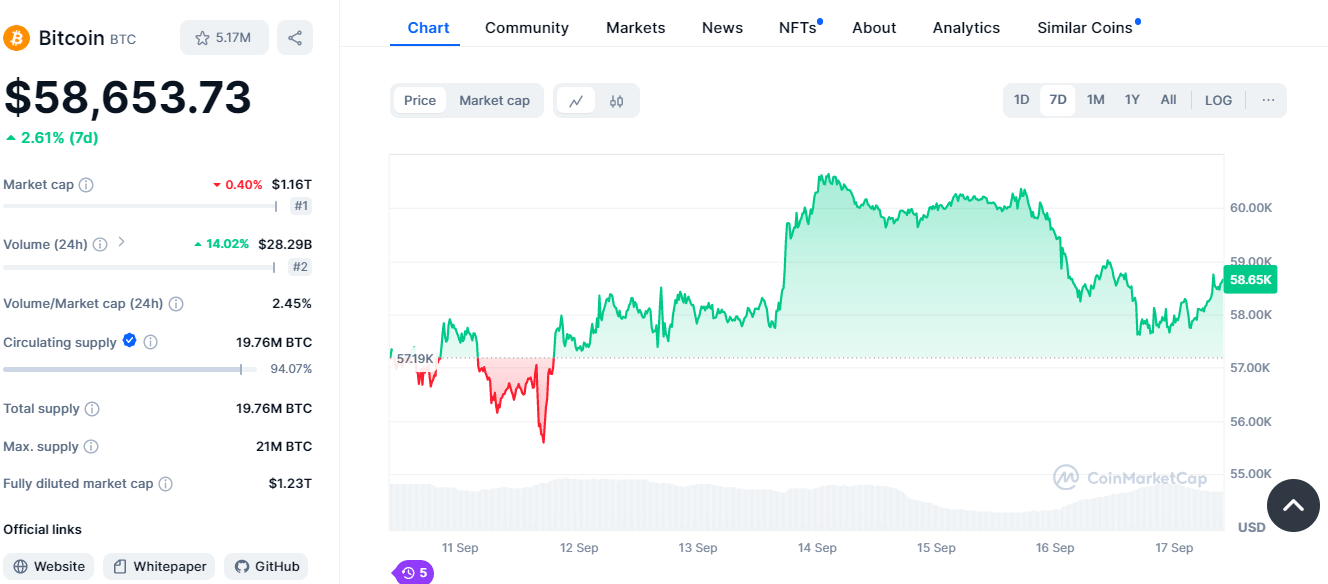Click the info icon beside Volume/Market cap (24h)

pos(176,303)
